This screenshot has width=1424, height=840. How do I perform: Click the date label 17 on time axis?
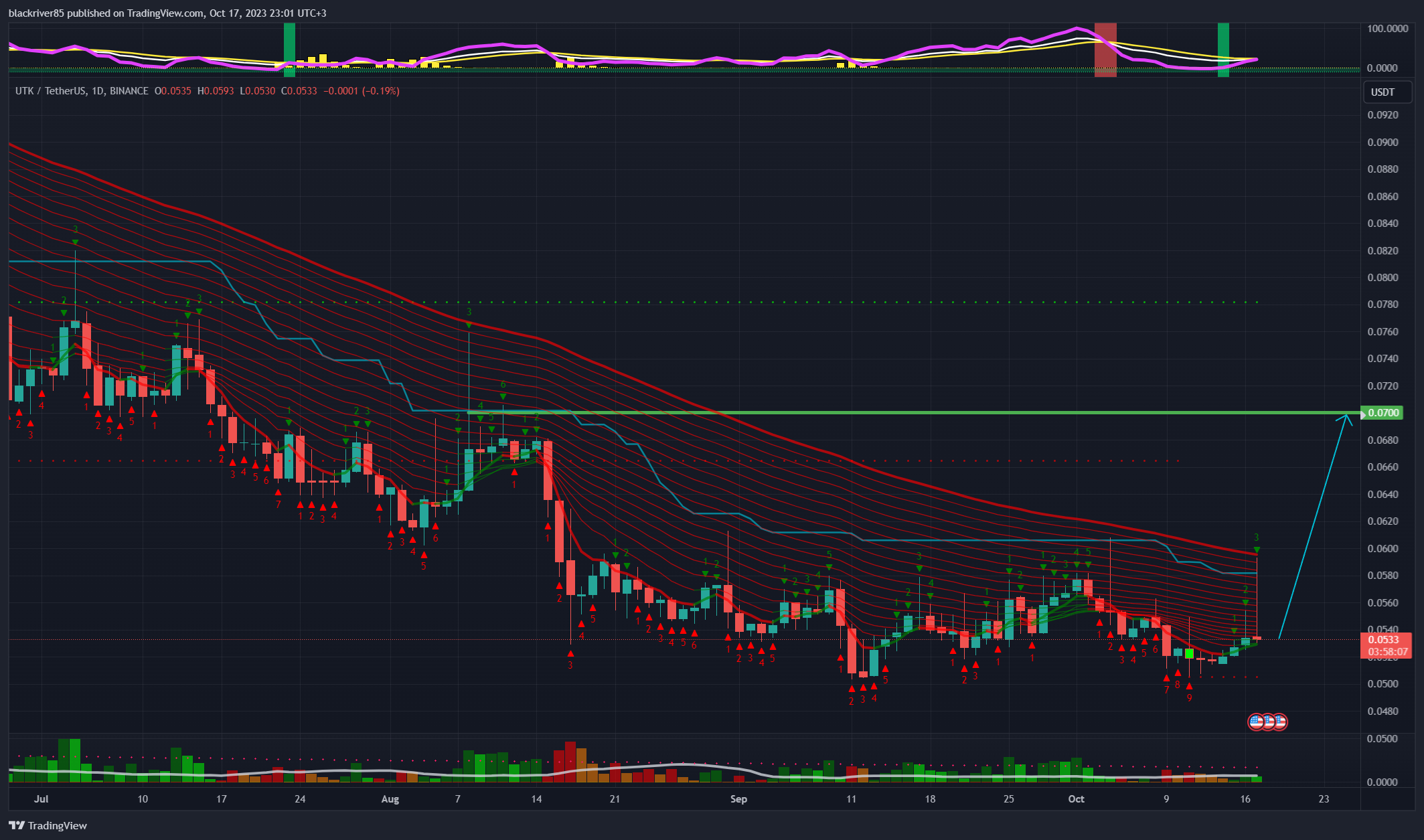pyautogui.click(x=222, y=799)
